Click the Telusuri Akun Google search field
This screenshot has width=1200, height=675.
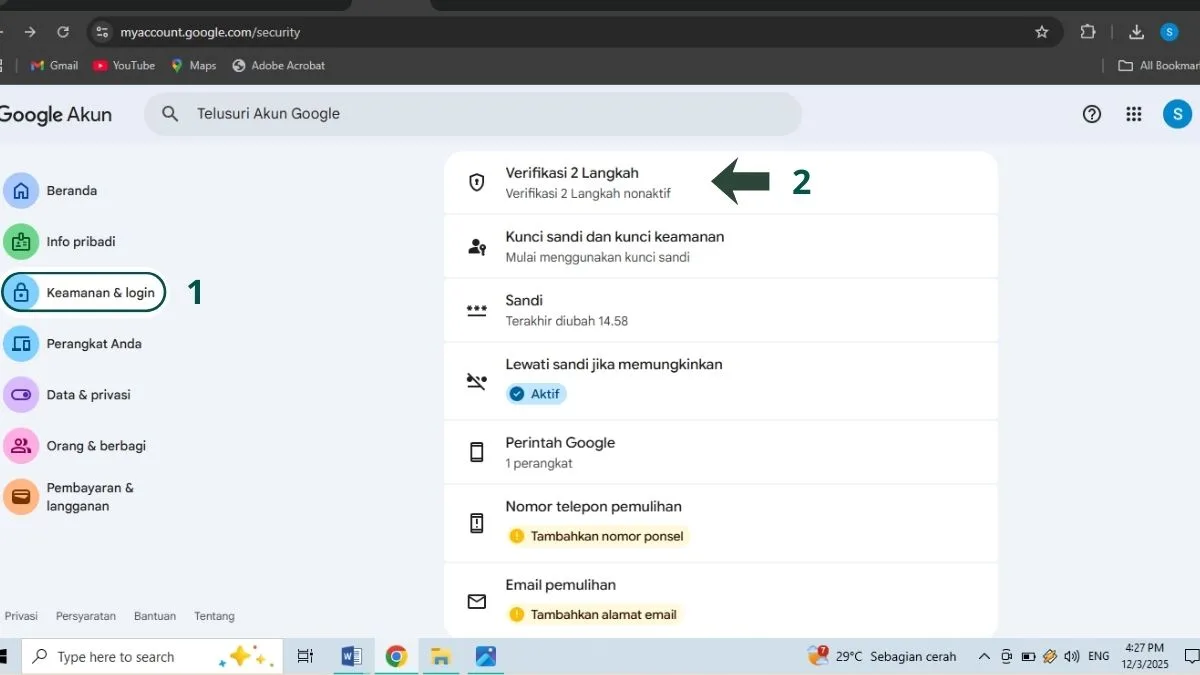pyautogui.click(x=473, y=114)
